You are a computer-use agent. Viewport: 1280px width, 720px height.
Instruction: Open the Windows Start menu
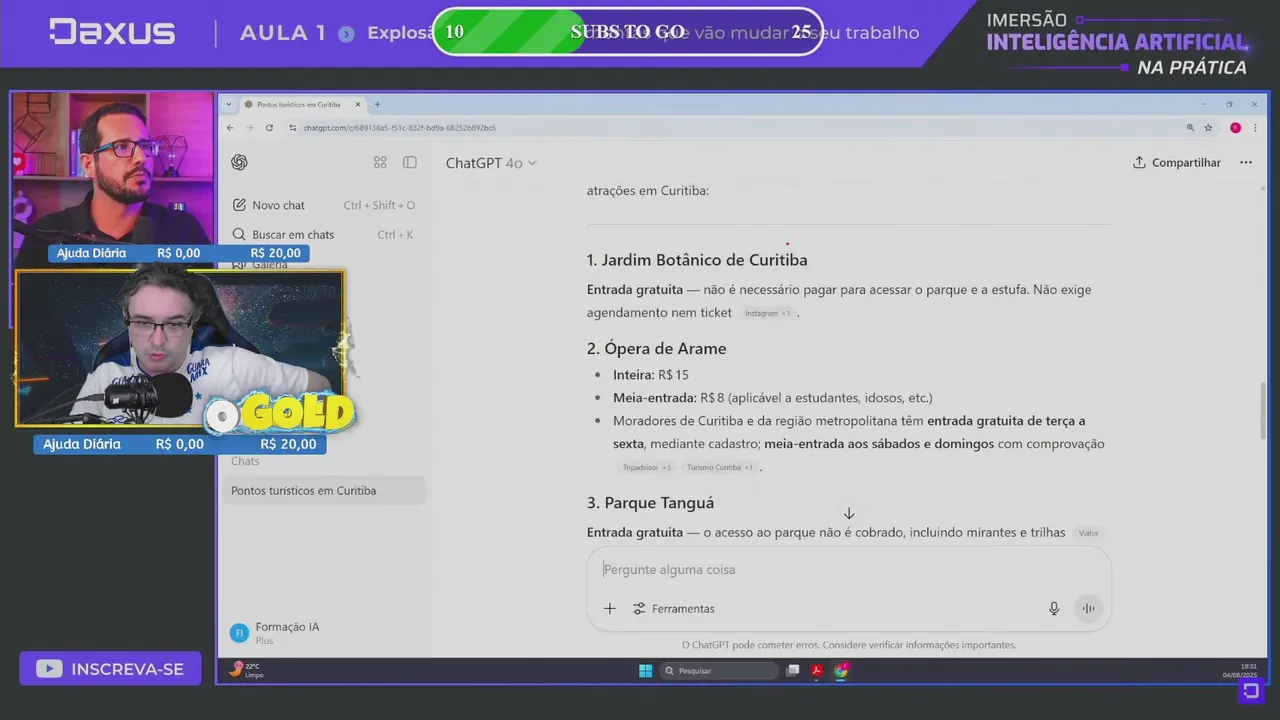coord(645,671)
